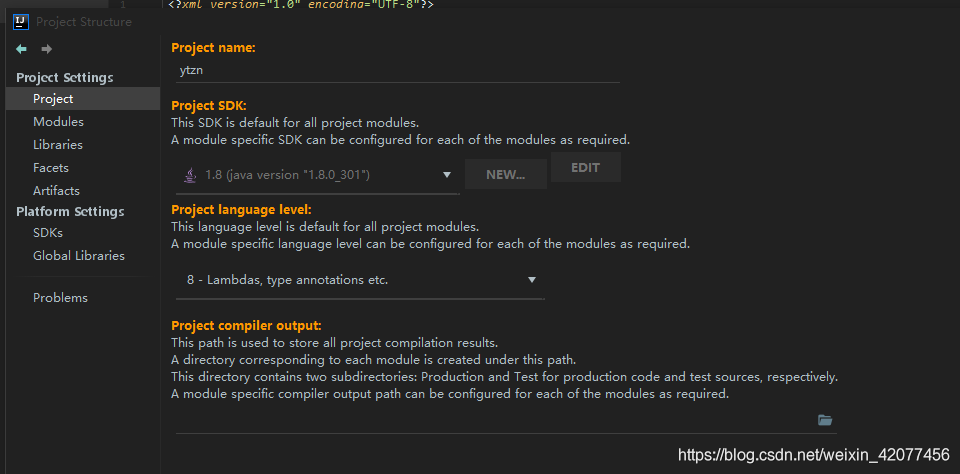Click the 'Project compiler output:' label

pos(246,326)
